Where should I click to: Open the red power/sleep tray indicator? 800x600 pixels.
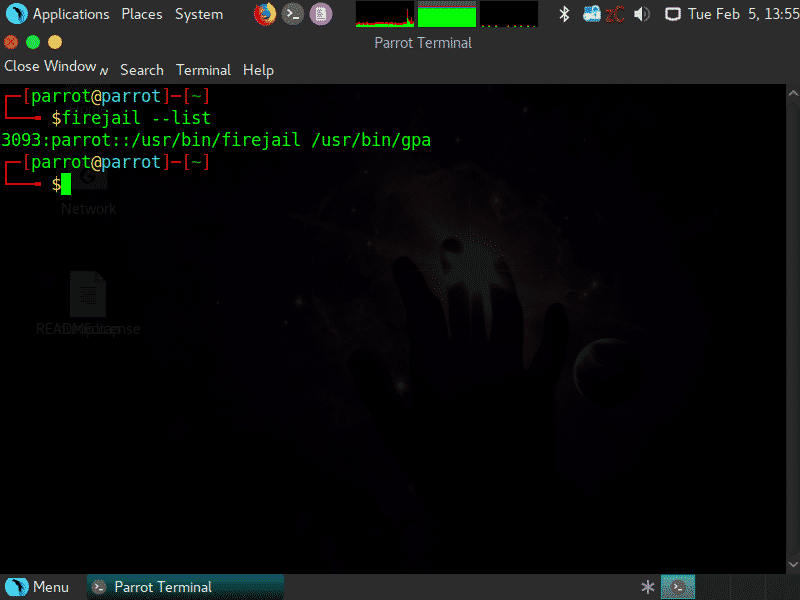(x=615, y=15)
